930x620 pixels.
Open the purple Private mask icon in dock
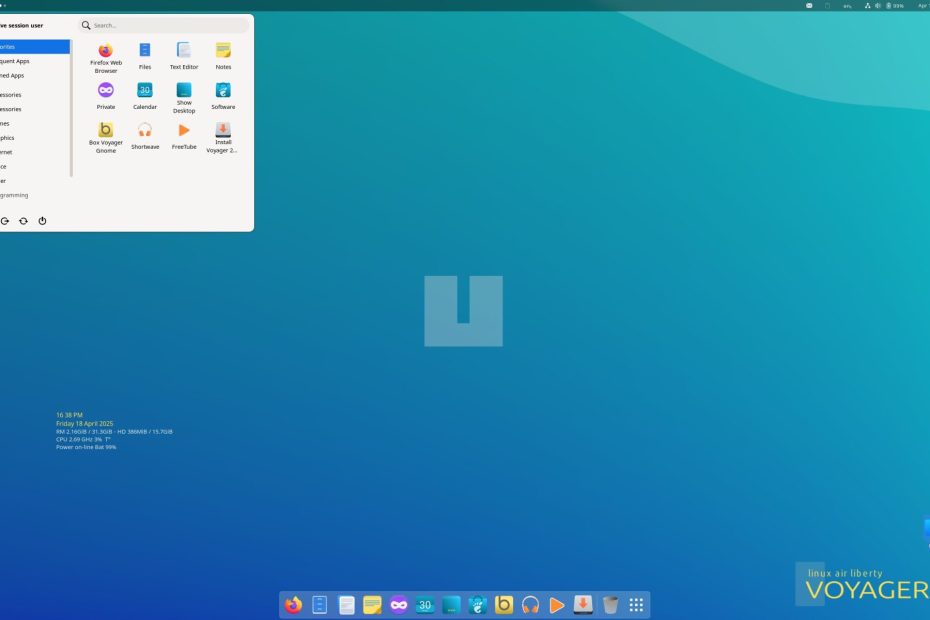click(399, 605)
